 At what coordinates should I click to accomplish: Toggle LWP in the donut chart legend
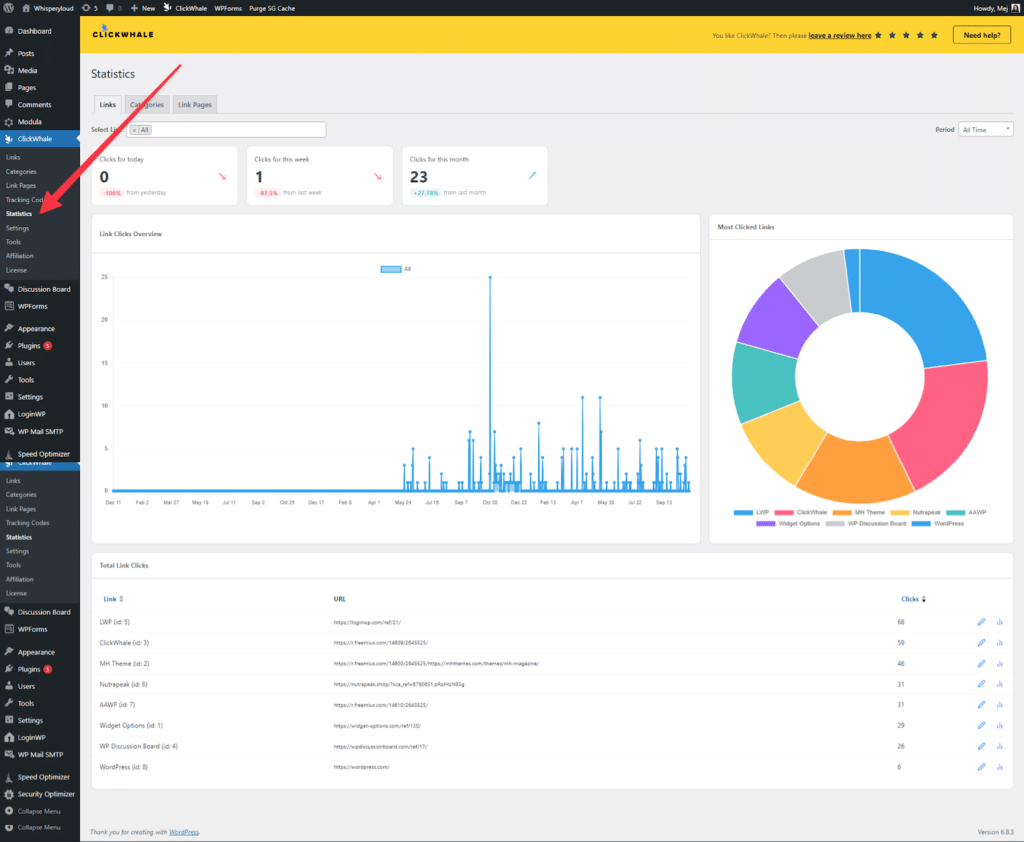coord(751,513)
